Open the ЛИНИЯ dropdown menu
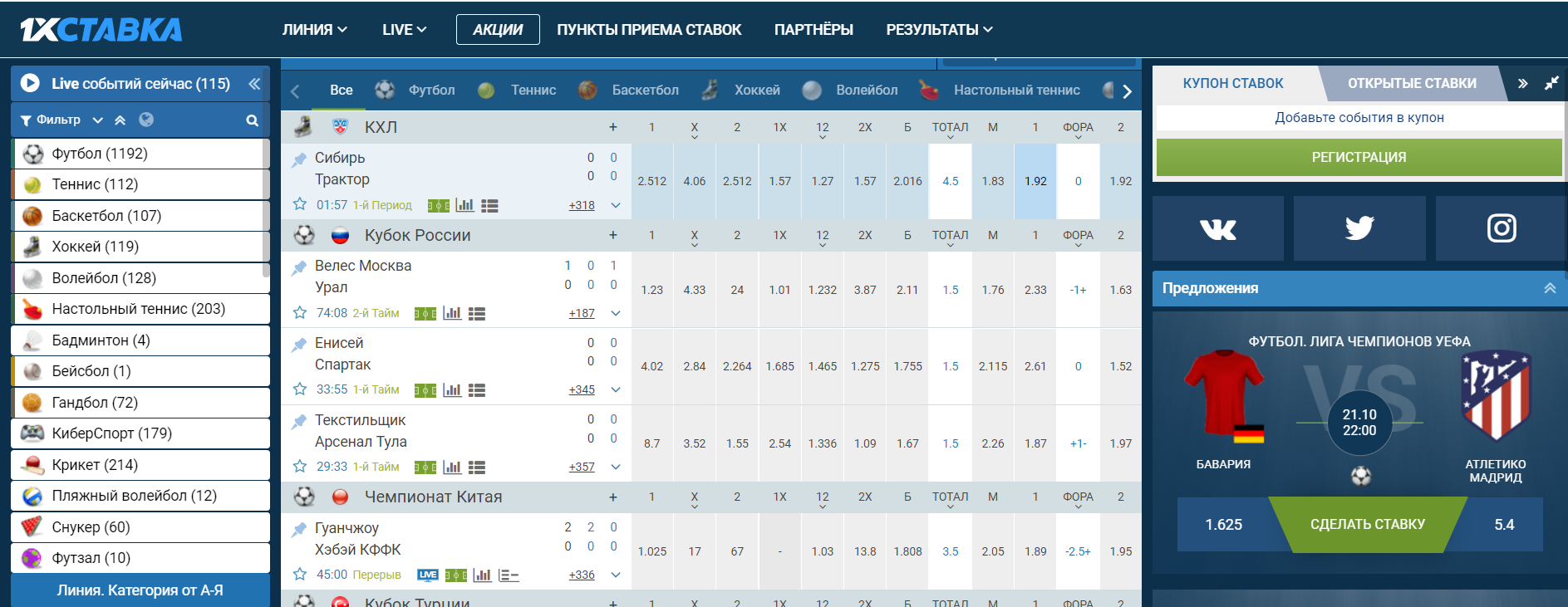Image resolution: width=1568 pixels, height=607 pixels. (x=315, y=30)
